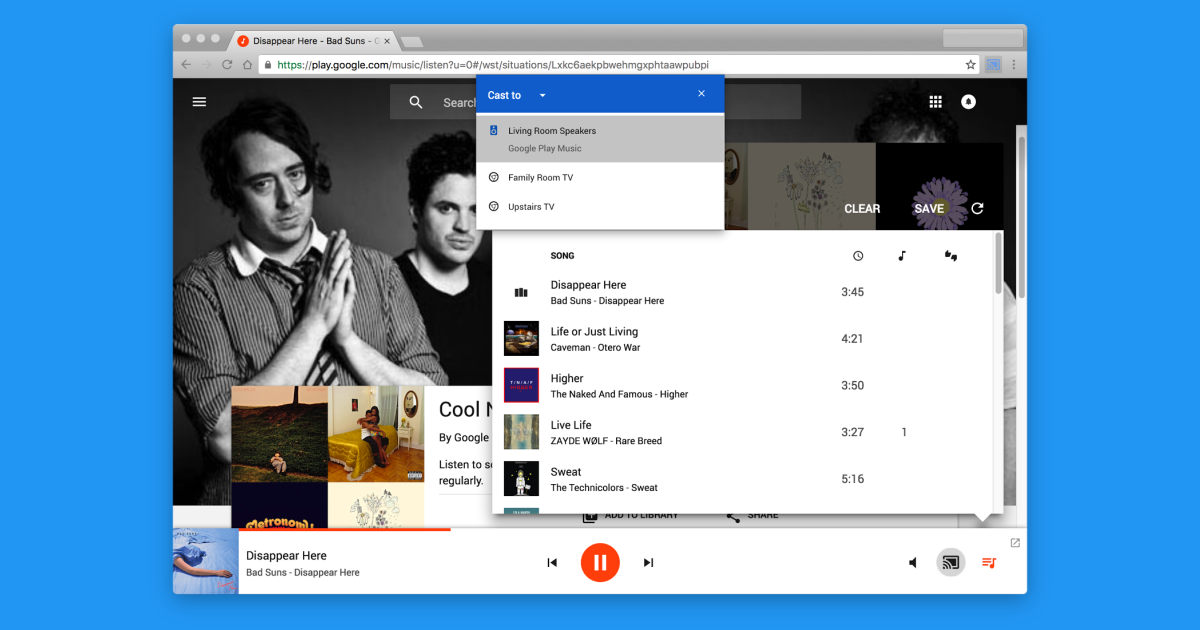Click the Life or Just Living album art
The image size is (1200, 630).
point(521,338)
